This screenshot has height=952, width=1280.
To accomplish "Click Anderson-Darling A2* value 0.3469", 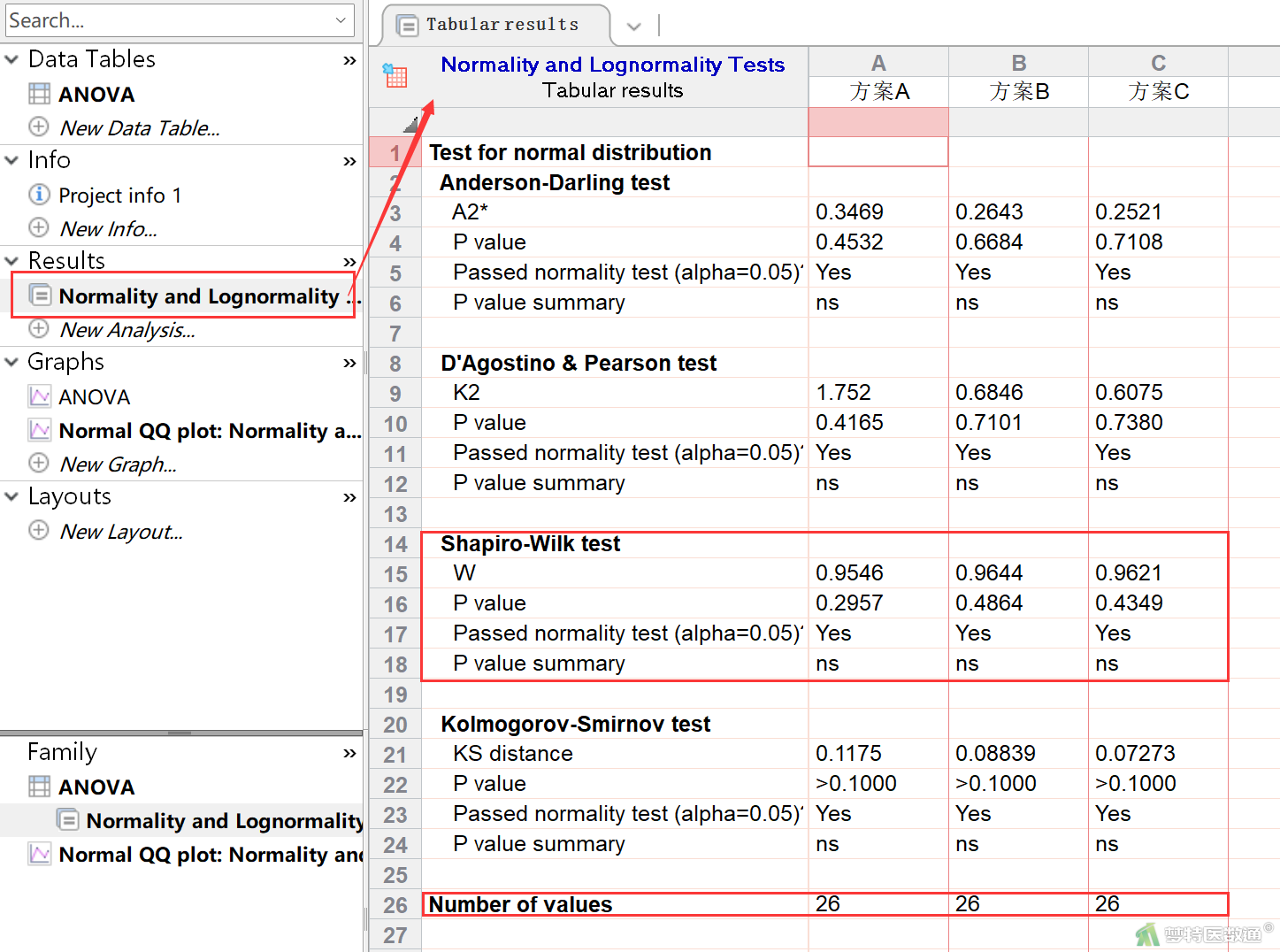I will pos(849,211).
